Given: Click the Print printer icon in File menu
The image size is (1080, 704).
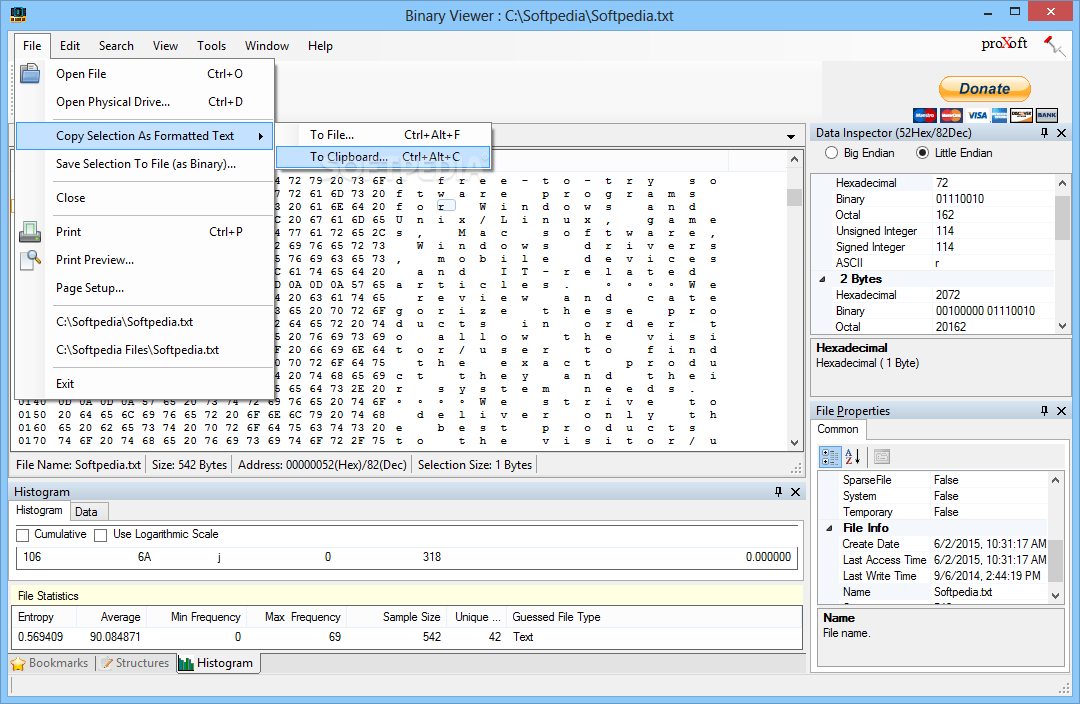Looking at the screenshot, I should click(x=30, y=232).
